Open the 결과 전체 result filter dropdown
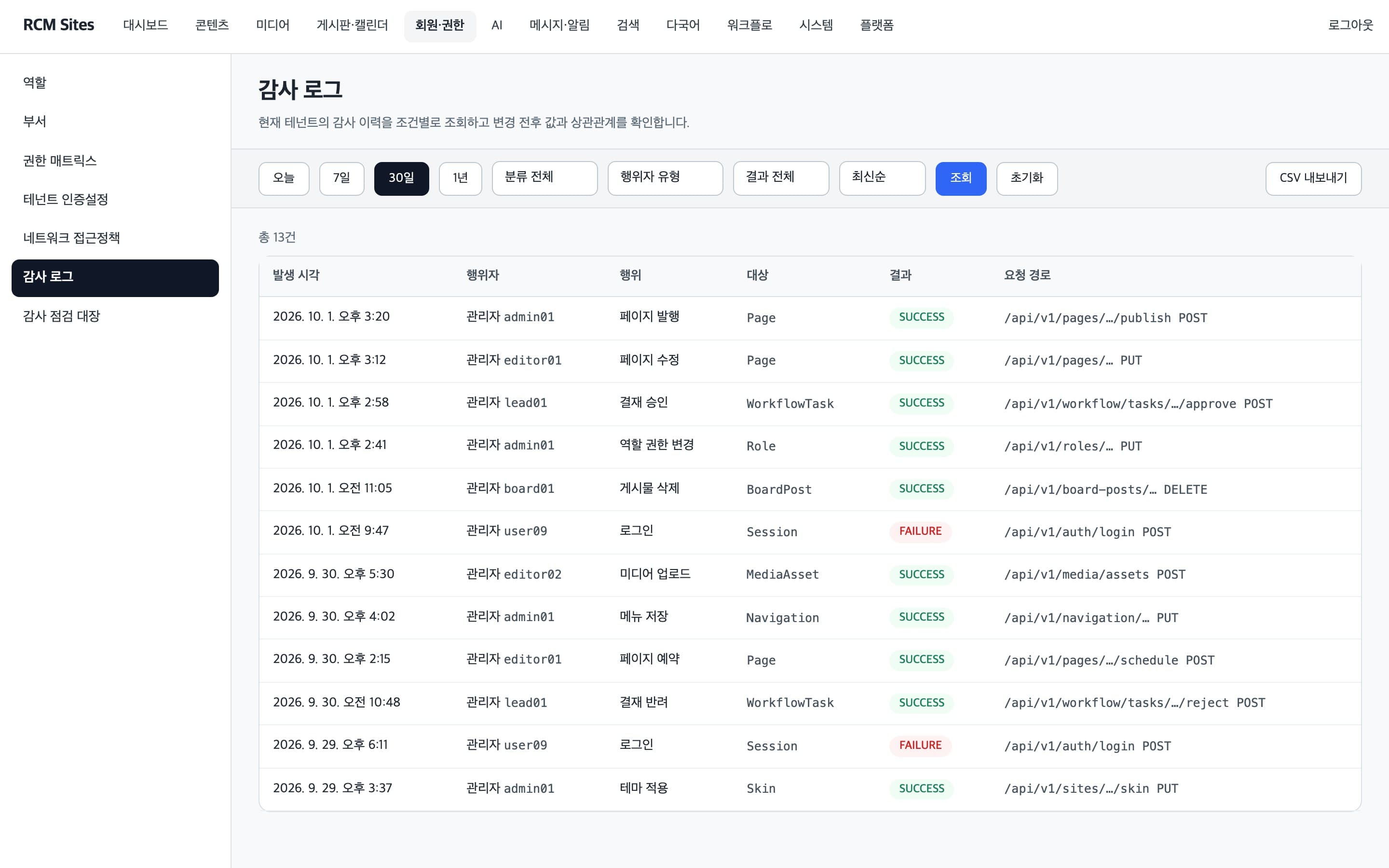1389x868 pixels. click(x=781, y=178)
